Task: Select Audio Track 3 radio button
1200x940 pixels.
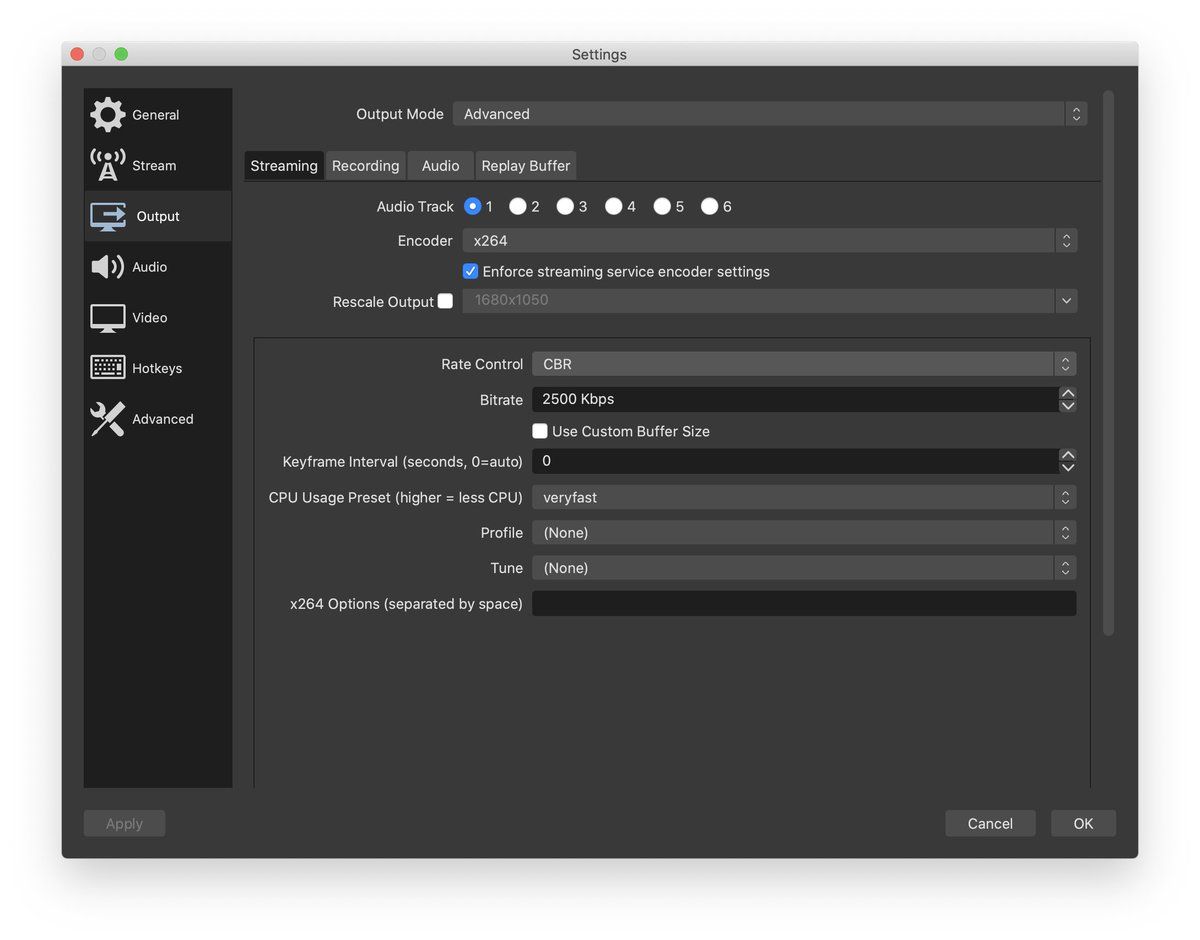Action: click(x=565, y=206)
